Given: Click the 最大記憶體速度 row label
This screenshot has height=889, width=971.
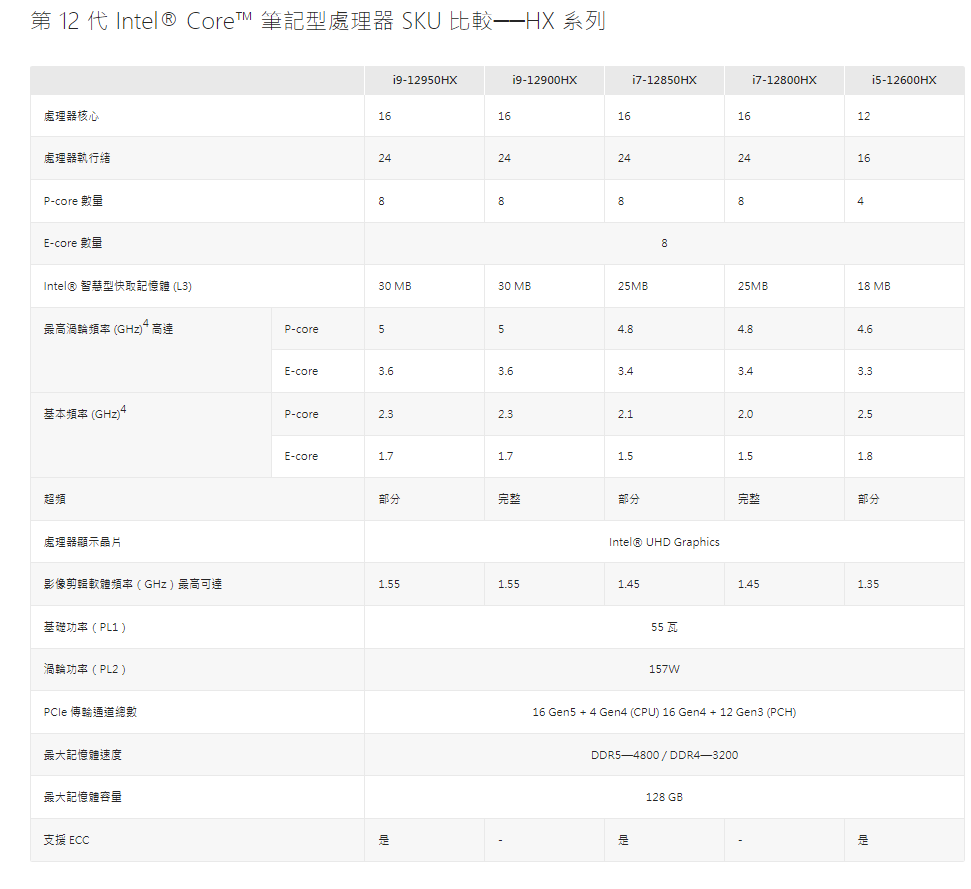Looking at the screenshot, I should (82, 755).
